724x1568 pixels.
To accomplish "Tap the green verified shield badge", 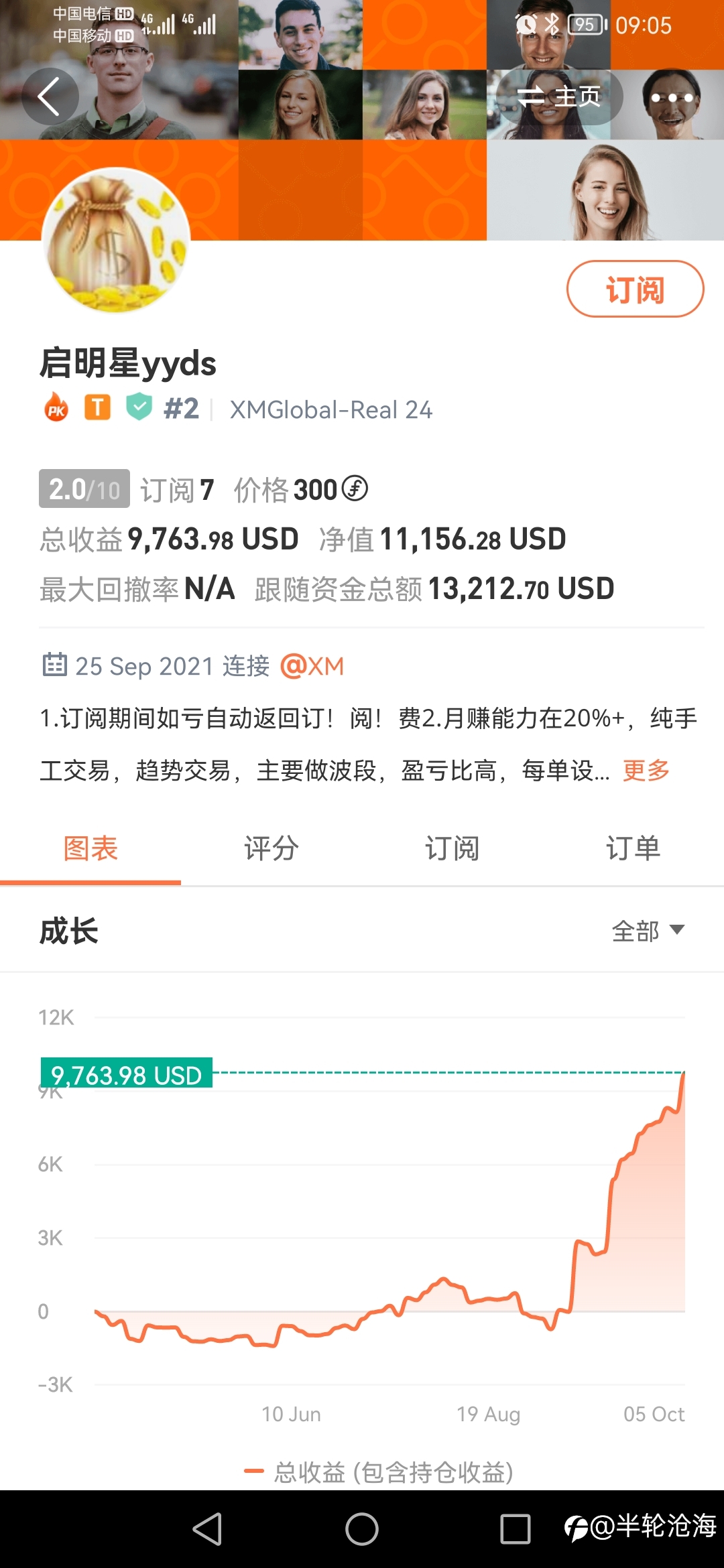I will 139,407.
